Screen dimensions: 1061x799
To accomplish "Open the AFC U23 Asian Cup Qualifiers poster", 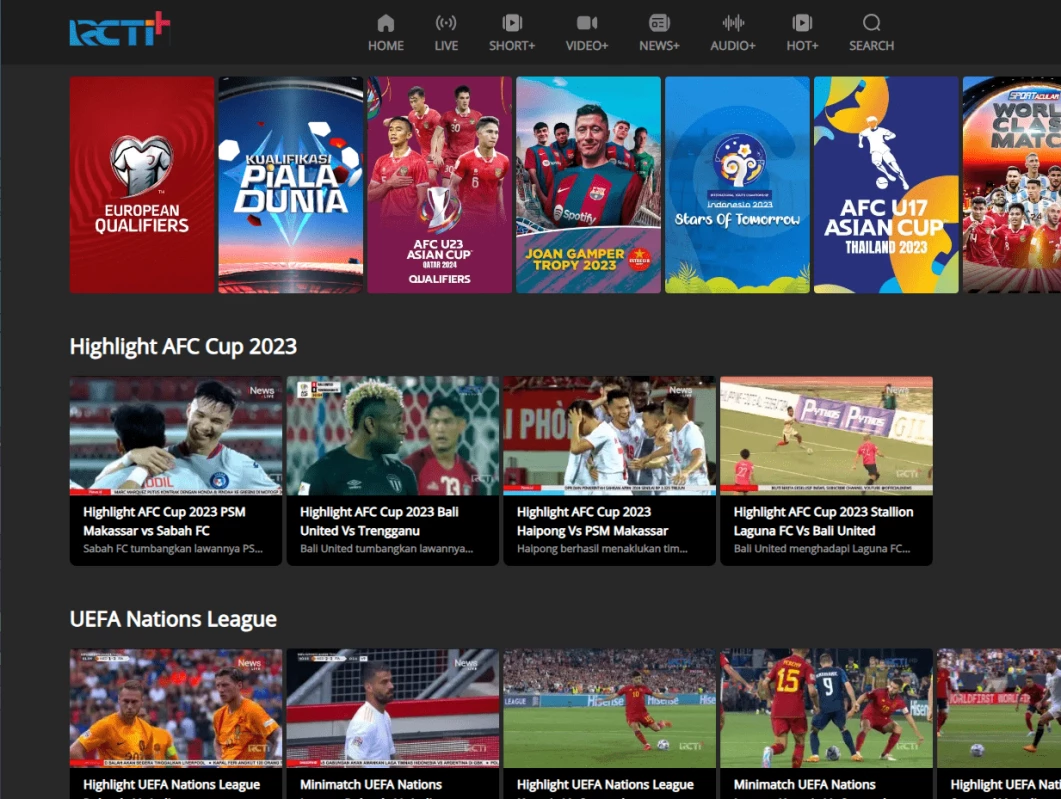I will tap(440, 185).
